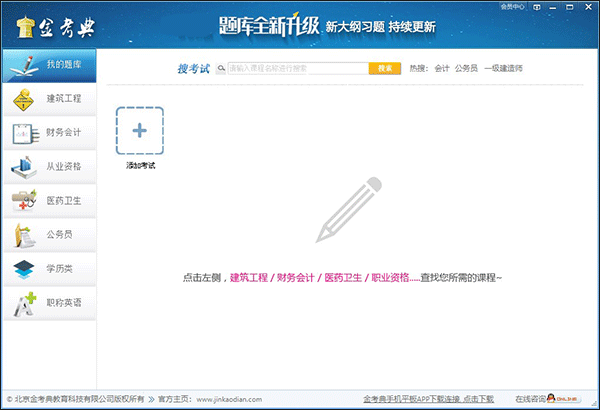Select 财务会计 category in sidebar
The width and height of the screenshot is (600, 410).
[50, 133]
